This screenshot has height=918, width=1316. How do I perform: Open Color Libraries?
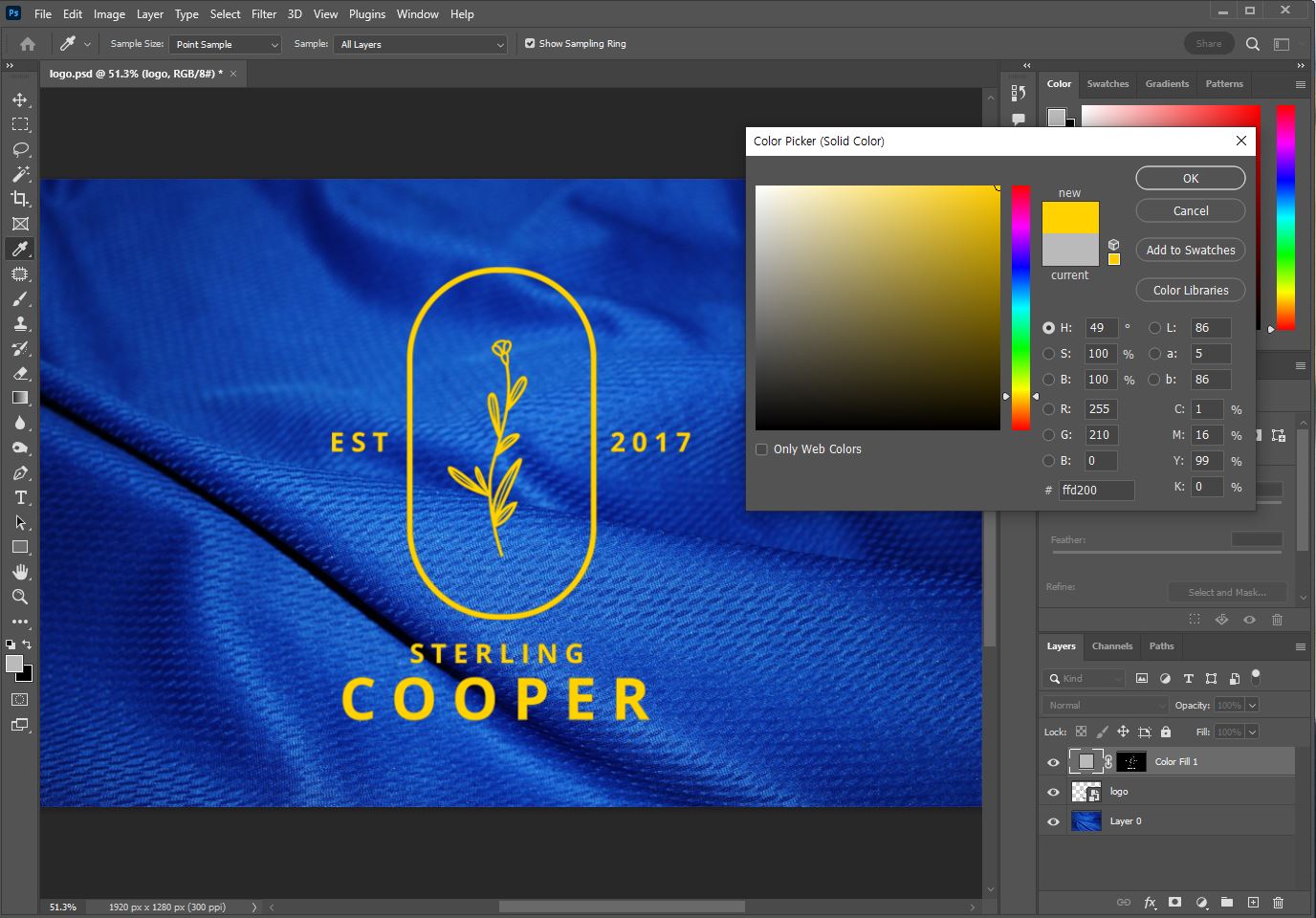click(x=1191, y=291)
